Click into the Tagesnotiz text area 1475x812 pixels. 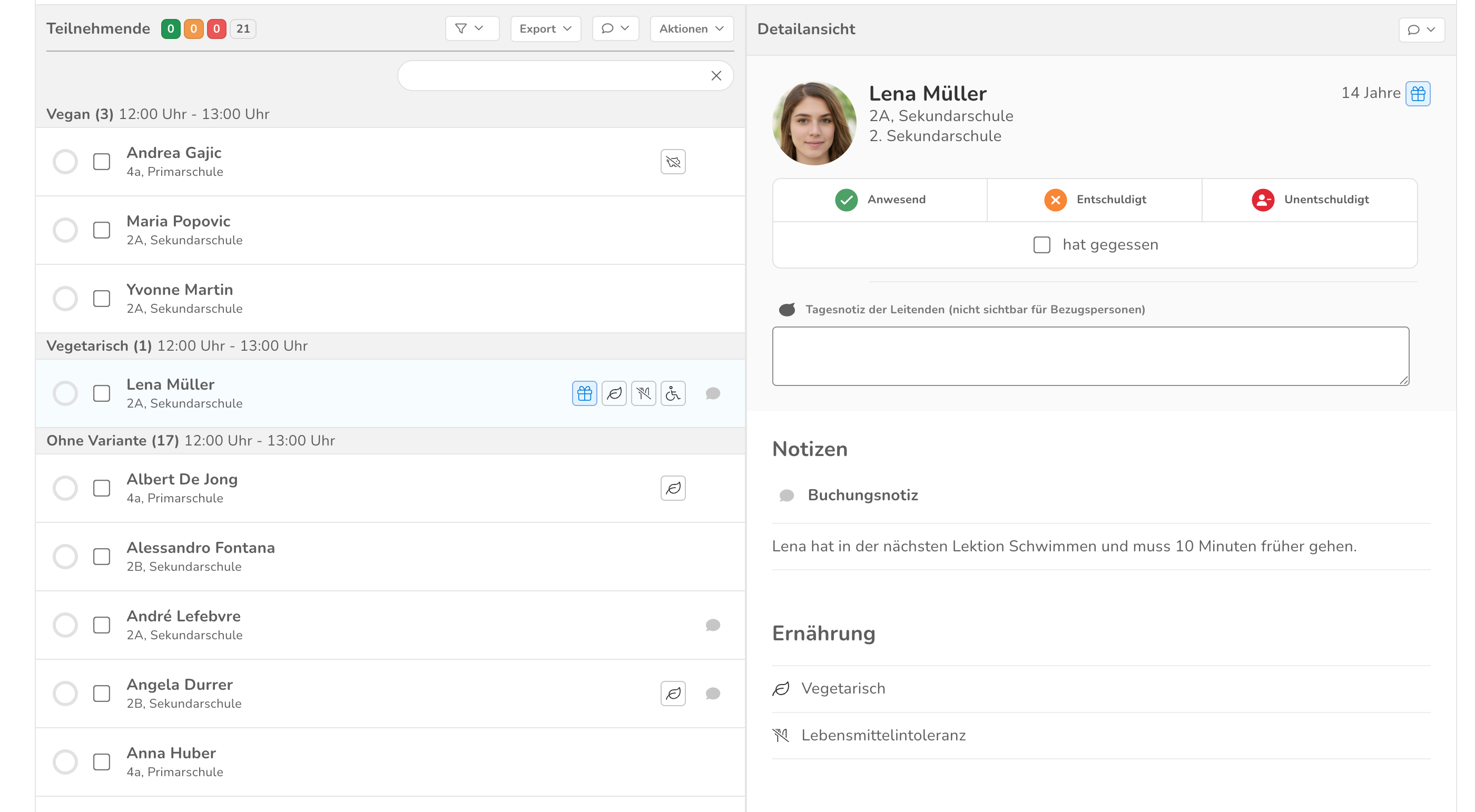(x=1089, y=356)
